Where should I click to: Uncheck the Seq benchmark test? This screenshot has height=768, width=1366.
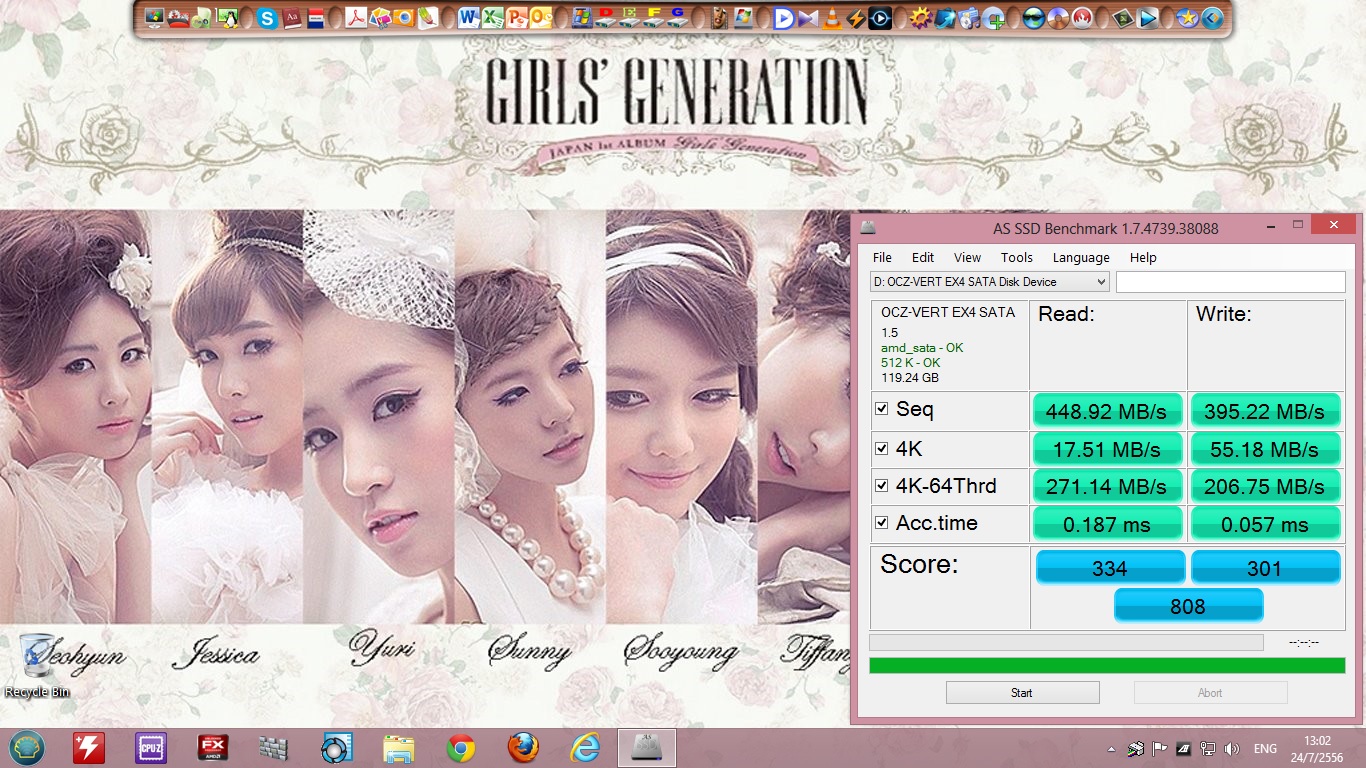coord(882,409)
